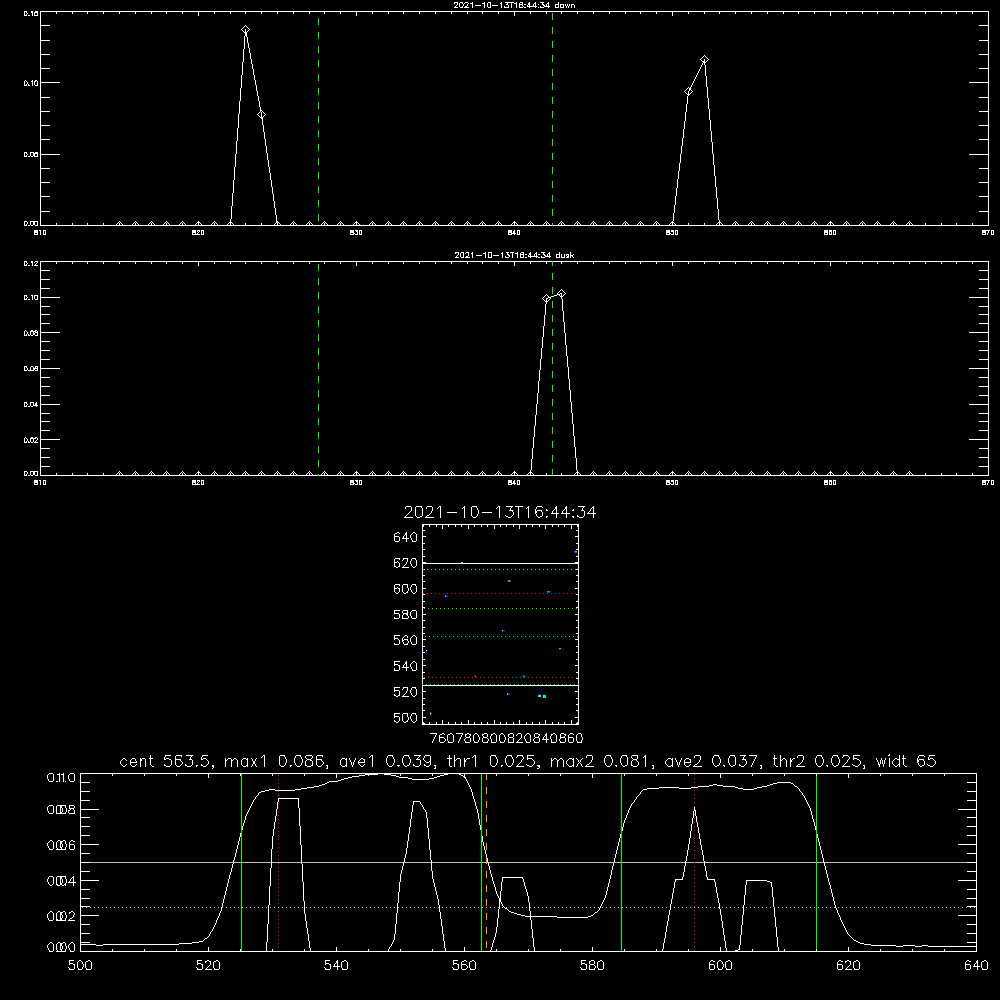Click the x-axis label "500" of the bottom plot

(x=80, y=966)
